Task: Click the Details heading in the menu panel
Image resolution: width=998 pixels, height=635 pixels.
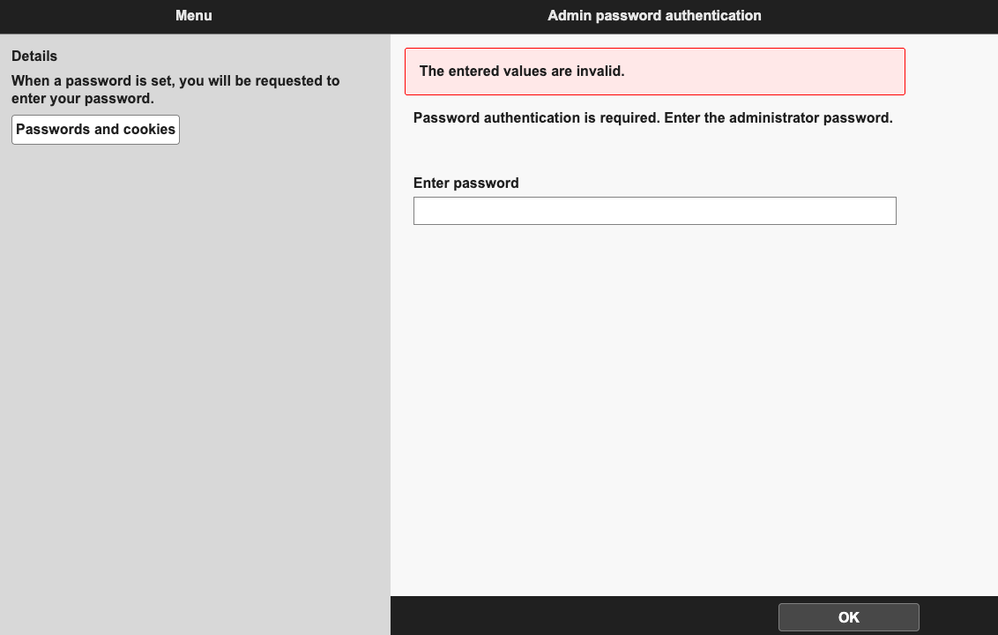Action: (x=34, y=56)
